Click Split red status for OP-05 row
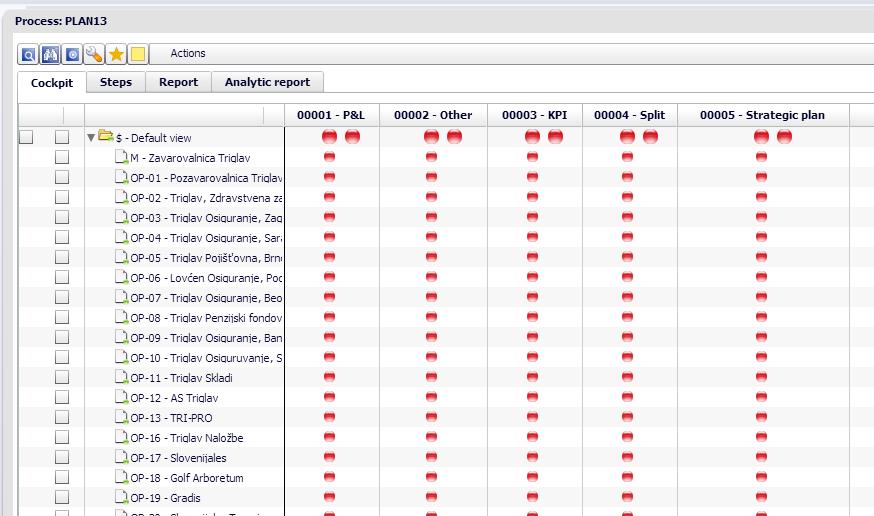The height and width of the screenshot is (516, 874). click(x=628, y=257)
